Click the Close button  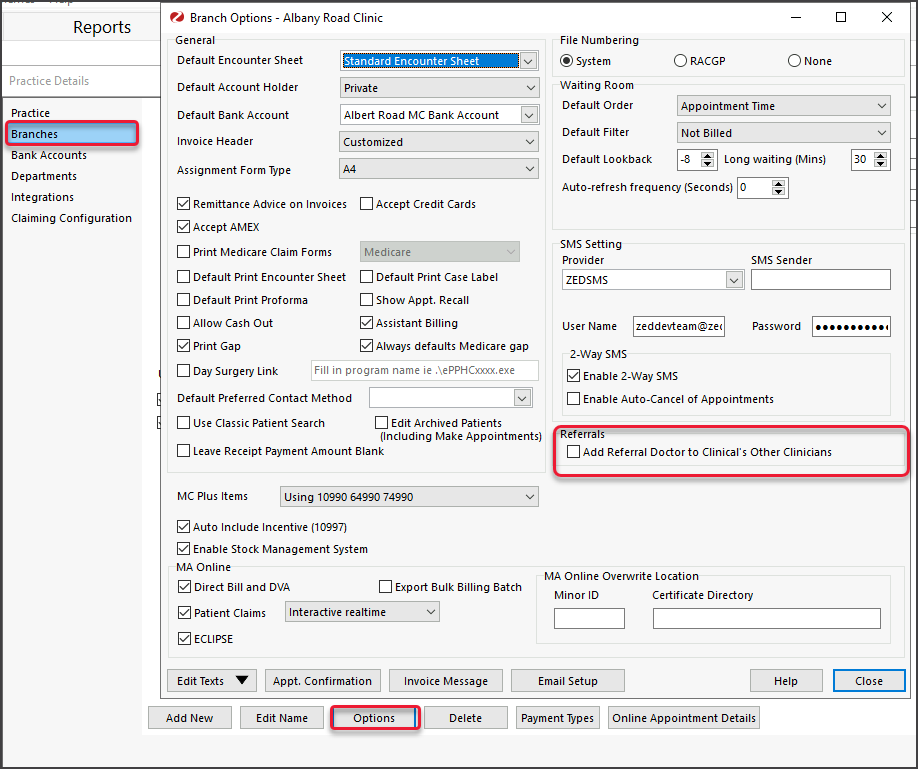[869, 681]
